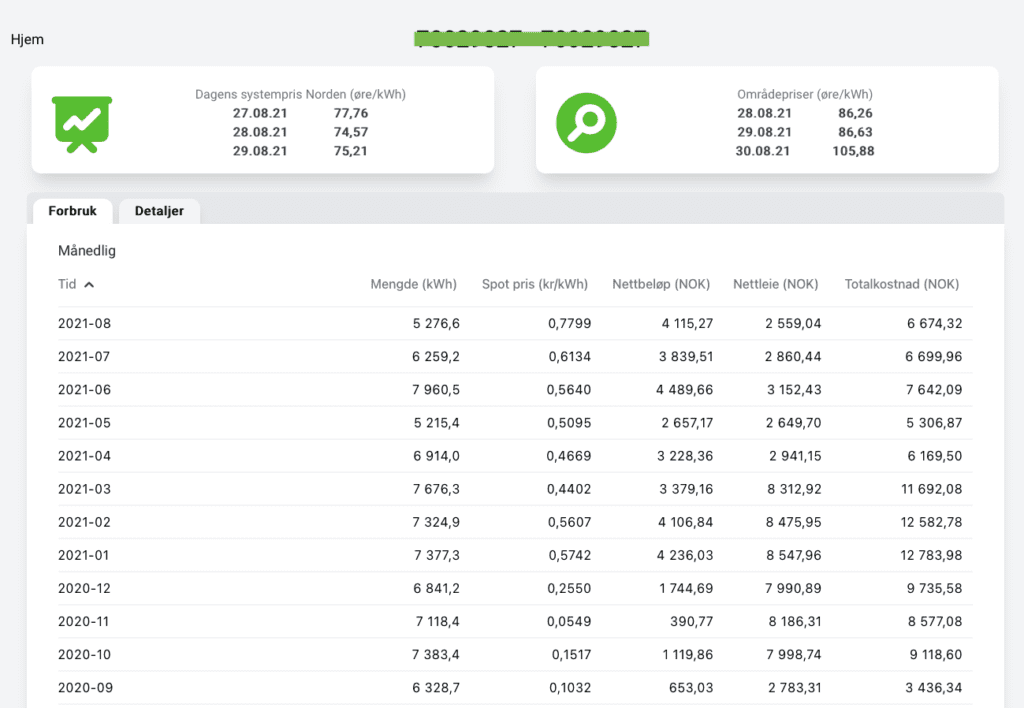Toggle the Tid column sort arrow

tap(89, 285)
